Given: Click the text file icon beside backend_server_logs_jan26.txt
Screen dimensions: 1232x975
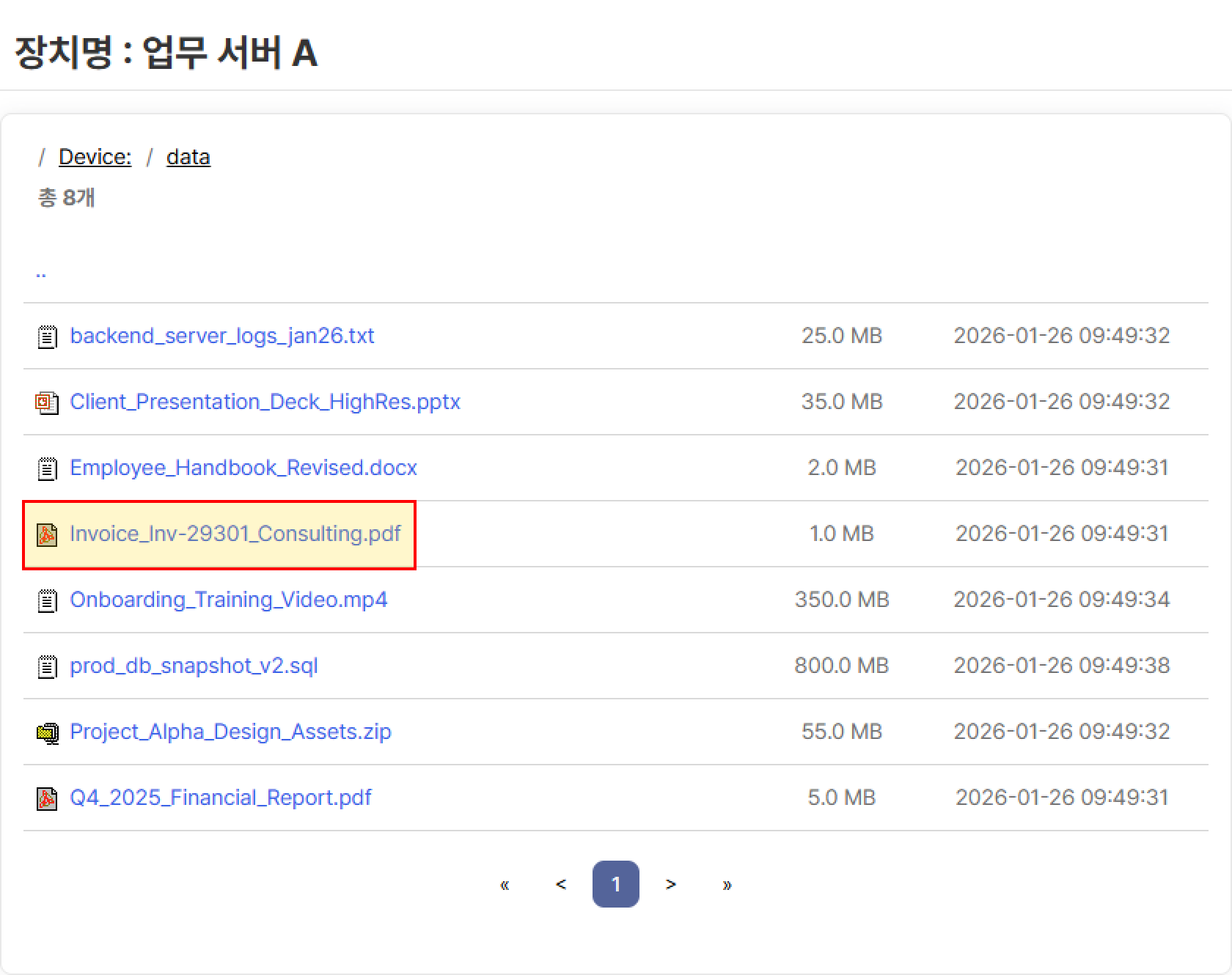Looking at the screenshot, I should (47, 336).
